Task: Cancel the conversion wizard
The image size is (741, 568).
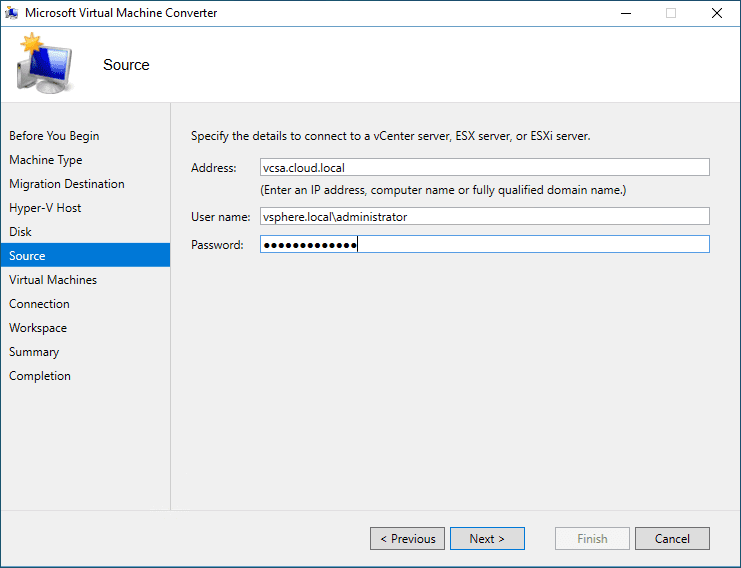Action: [672, 539]
